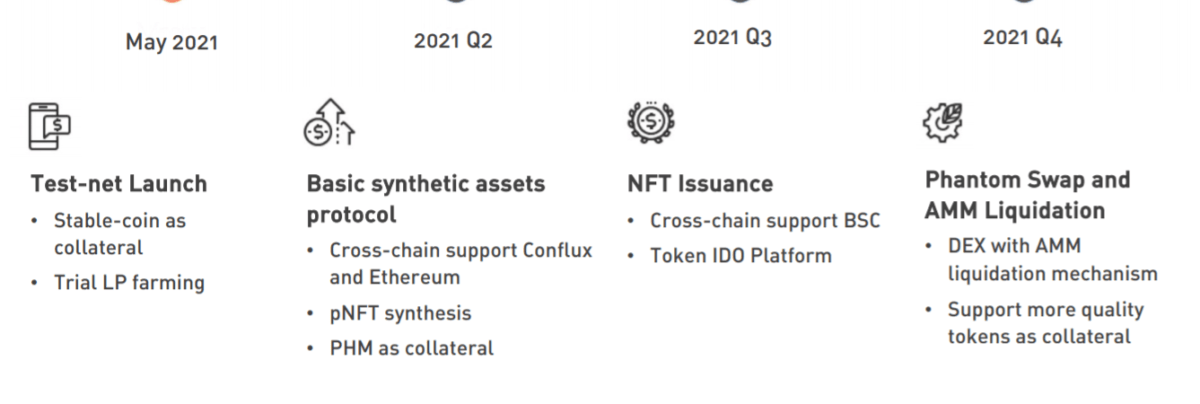Click the NFT Issuance coin badge icon
The width and height of the screenshot is (1200, 404).
651,122
